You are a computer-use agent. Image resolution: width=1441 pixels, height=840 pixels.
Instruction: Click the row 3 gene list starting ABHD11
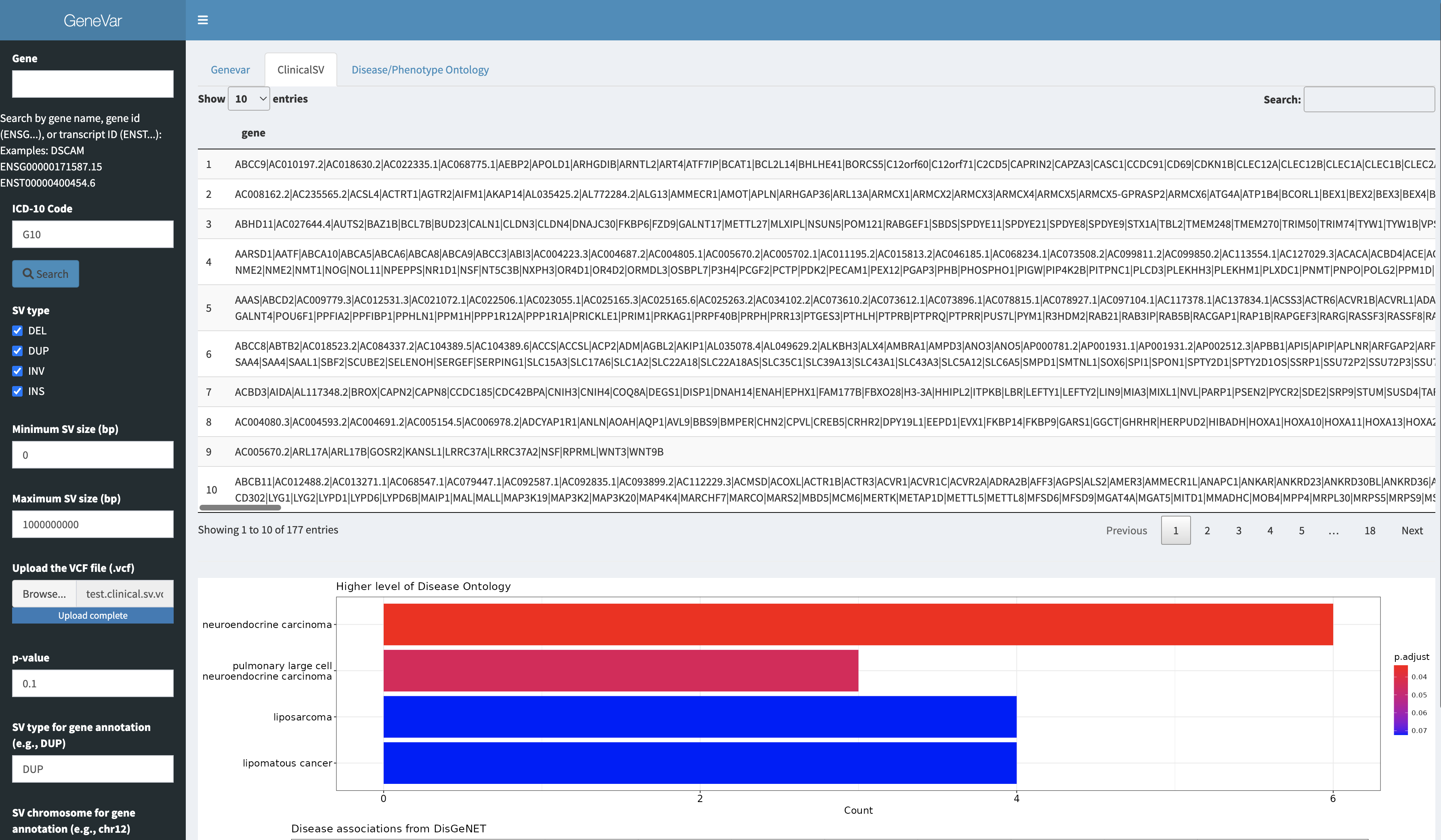coord(835,224)
